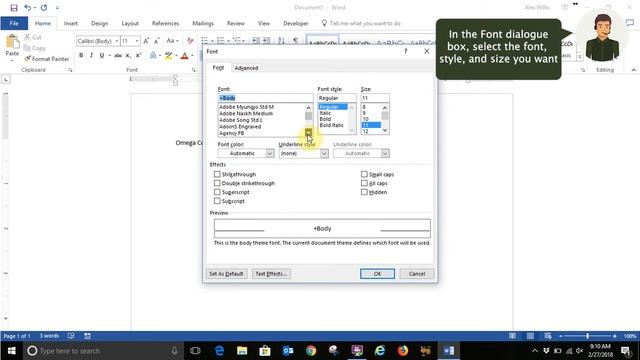This screenshot has width=640, height=360.
Task: Check the Subscript effect box
Action: coord(217,201)
